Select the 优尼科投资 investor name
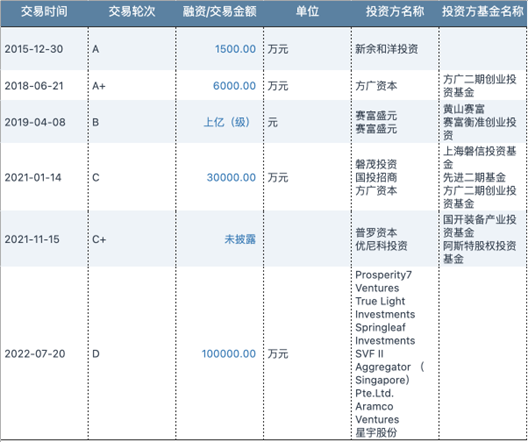528x442 pixels. click(381, 246)
